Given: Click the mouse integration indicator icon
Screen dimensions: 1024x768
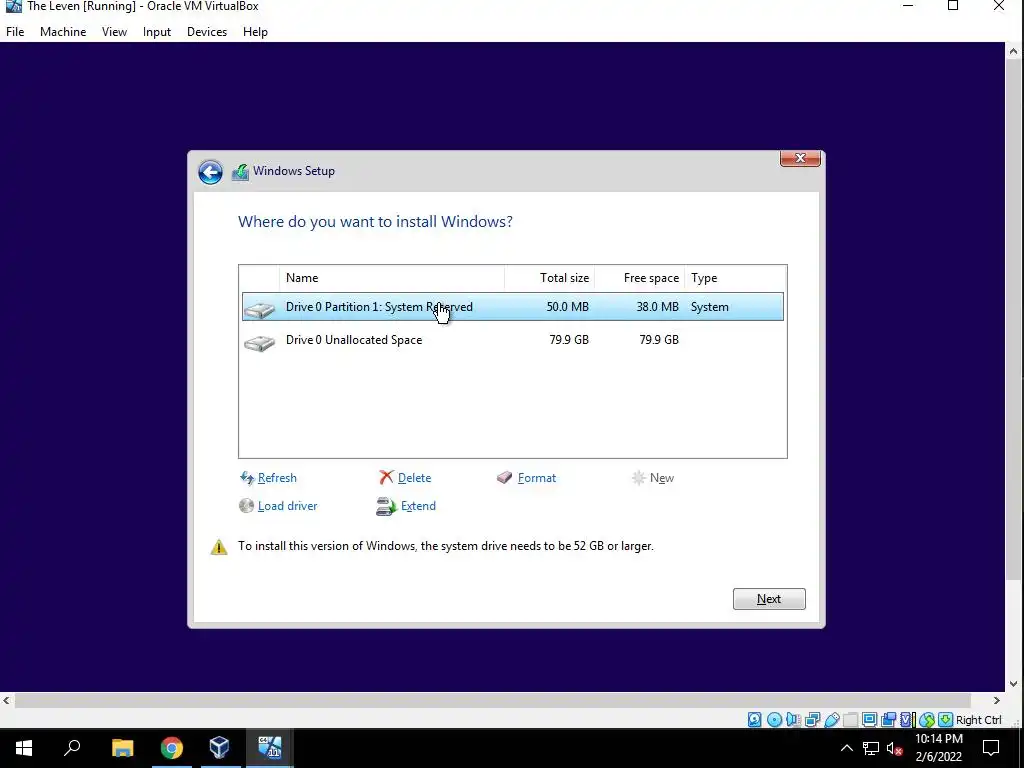Looking at the screenshot, I should tap(927, 720).
